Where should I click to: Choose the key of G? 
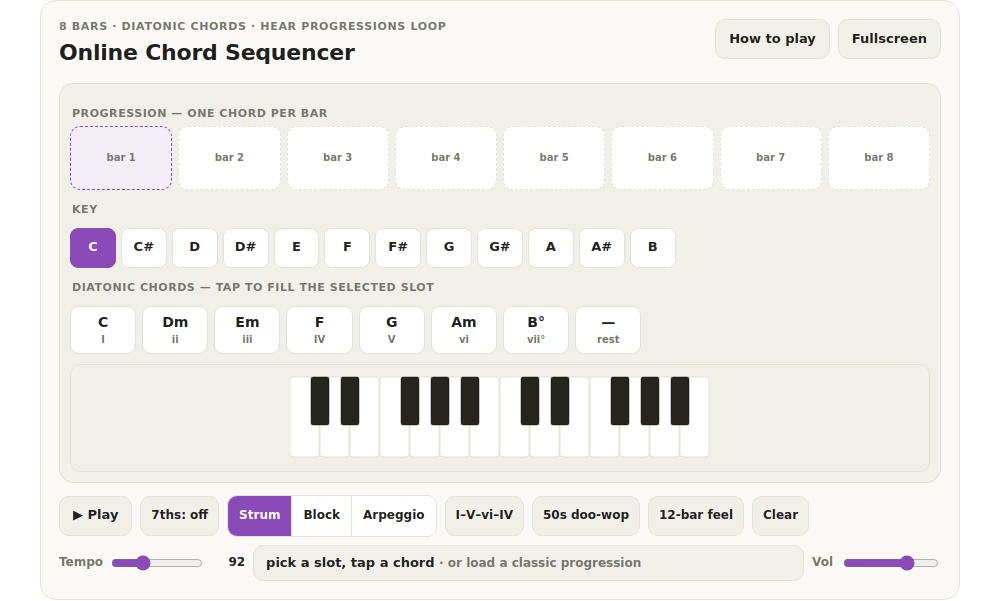(449, 248)
